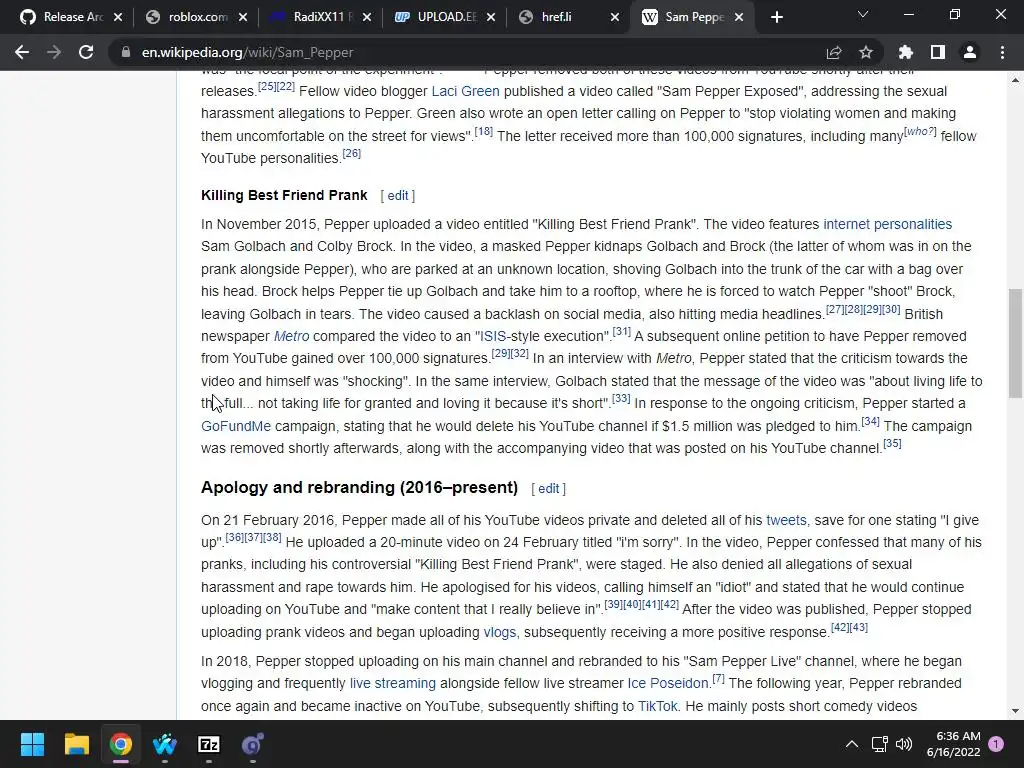Show hidden system tray icons
The height and width of the screenshot is (768, 1024).
tap(852, 744)
